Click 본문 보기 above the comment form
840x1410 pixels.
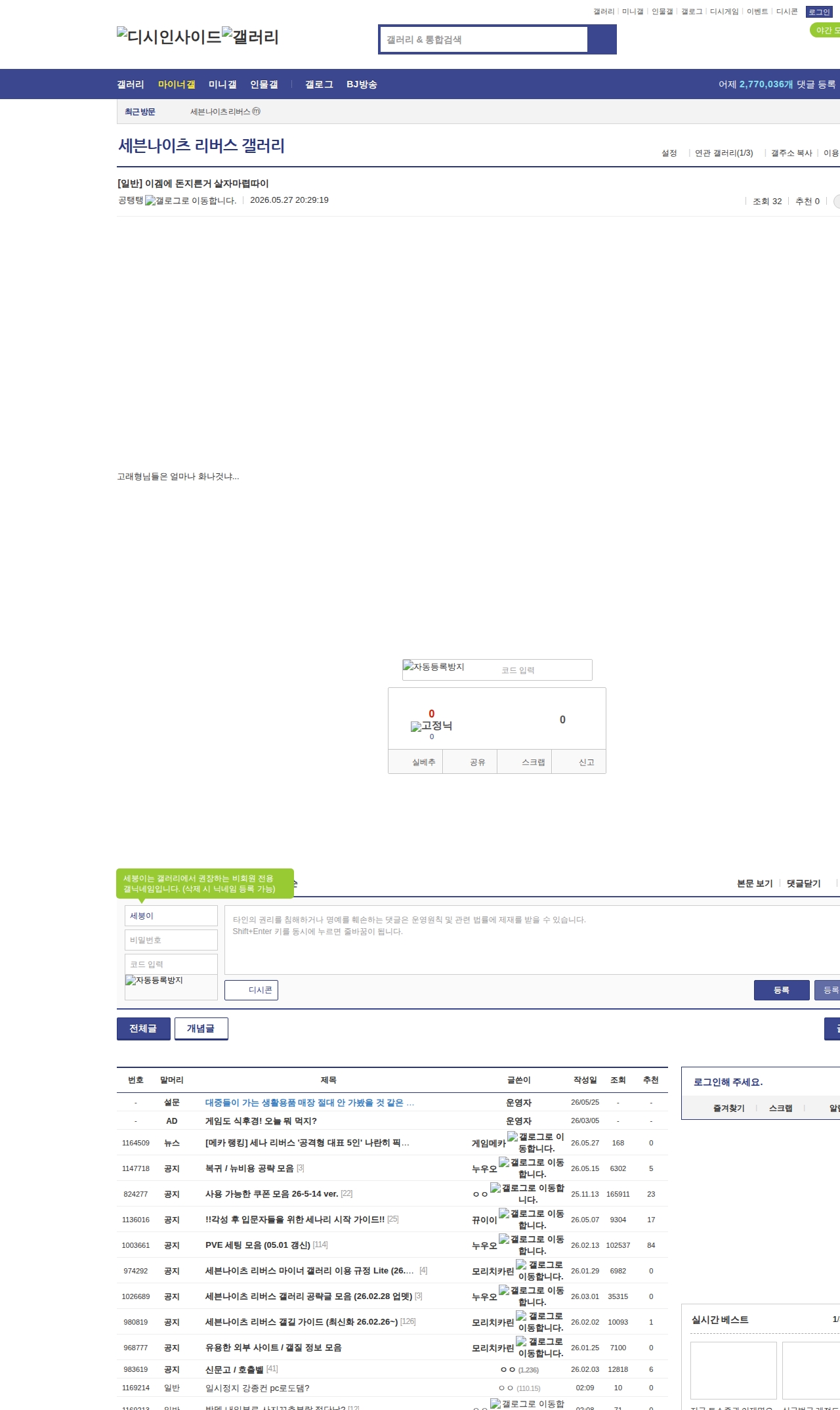755,884
